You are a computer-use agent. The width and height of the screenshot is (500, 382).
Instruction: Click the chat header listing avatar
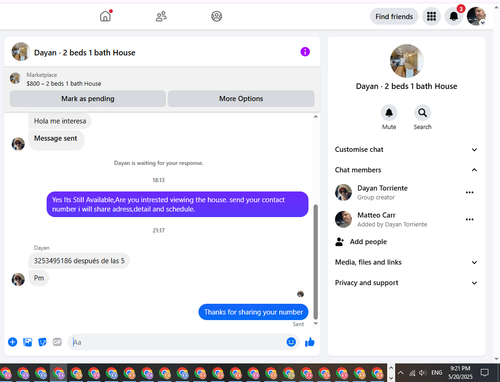click(21, 52)
